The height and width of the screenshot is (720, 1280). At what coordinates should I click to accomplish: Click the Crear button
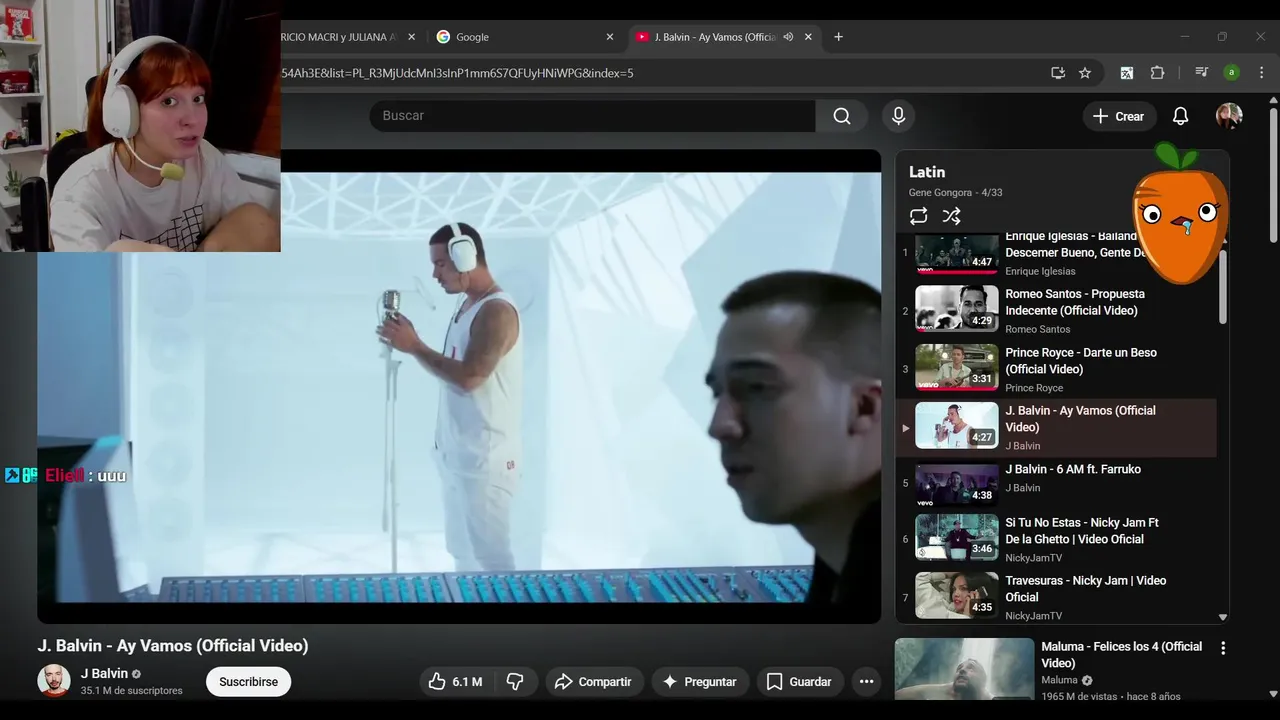(x=1119, y=116)
